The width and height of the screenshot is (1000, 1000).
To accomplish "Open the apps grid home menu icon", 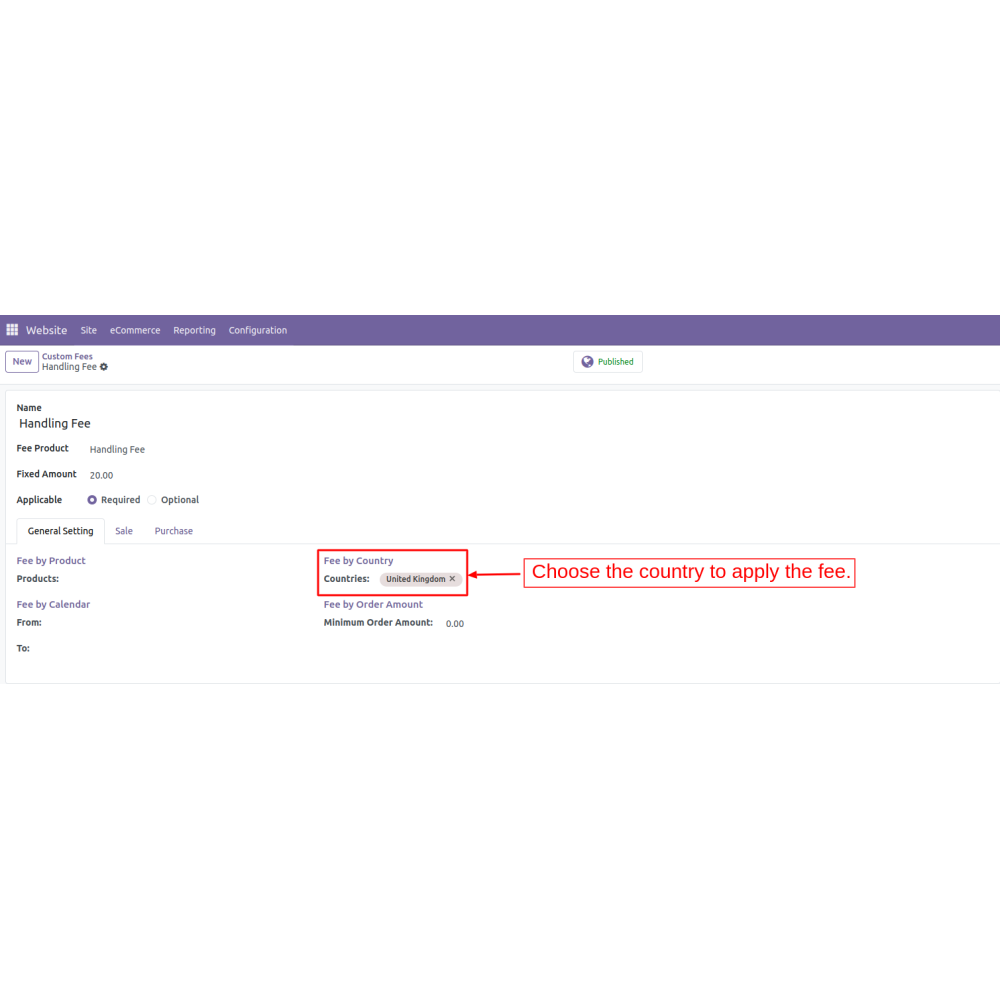I will tap(12, 330).
